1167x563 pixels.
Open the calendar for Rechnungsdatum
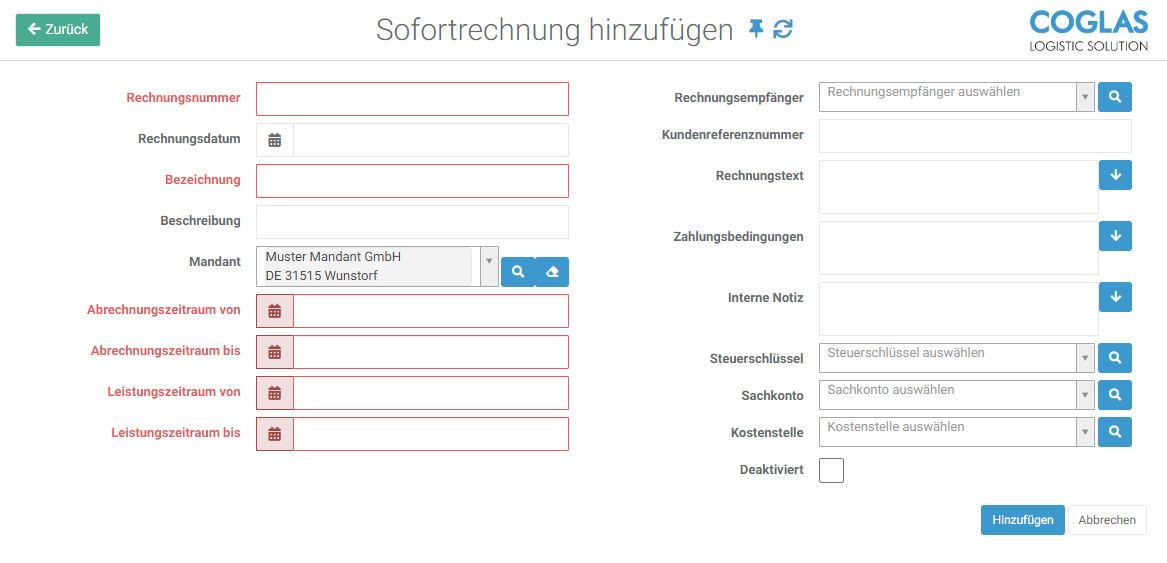(x=275, y=140)
